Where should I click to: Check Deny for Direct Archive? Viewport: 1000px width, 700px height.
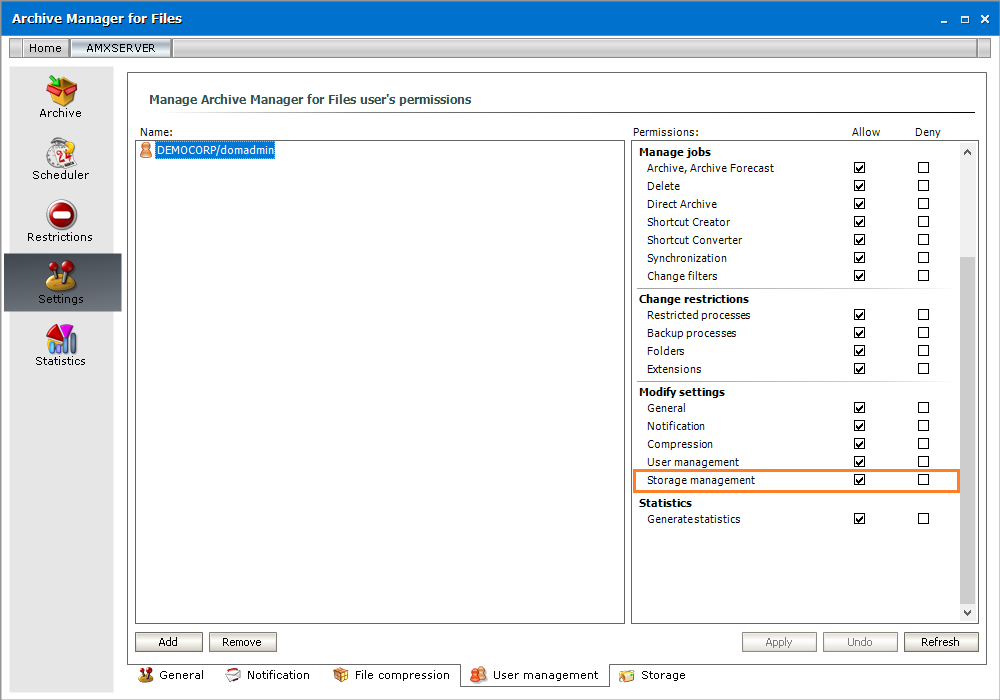click(923, 203)
